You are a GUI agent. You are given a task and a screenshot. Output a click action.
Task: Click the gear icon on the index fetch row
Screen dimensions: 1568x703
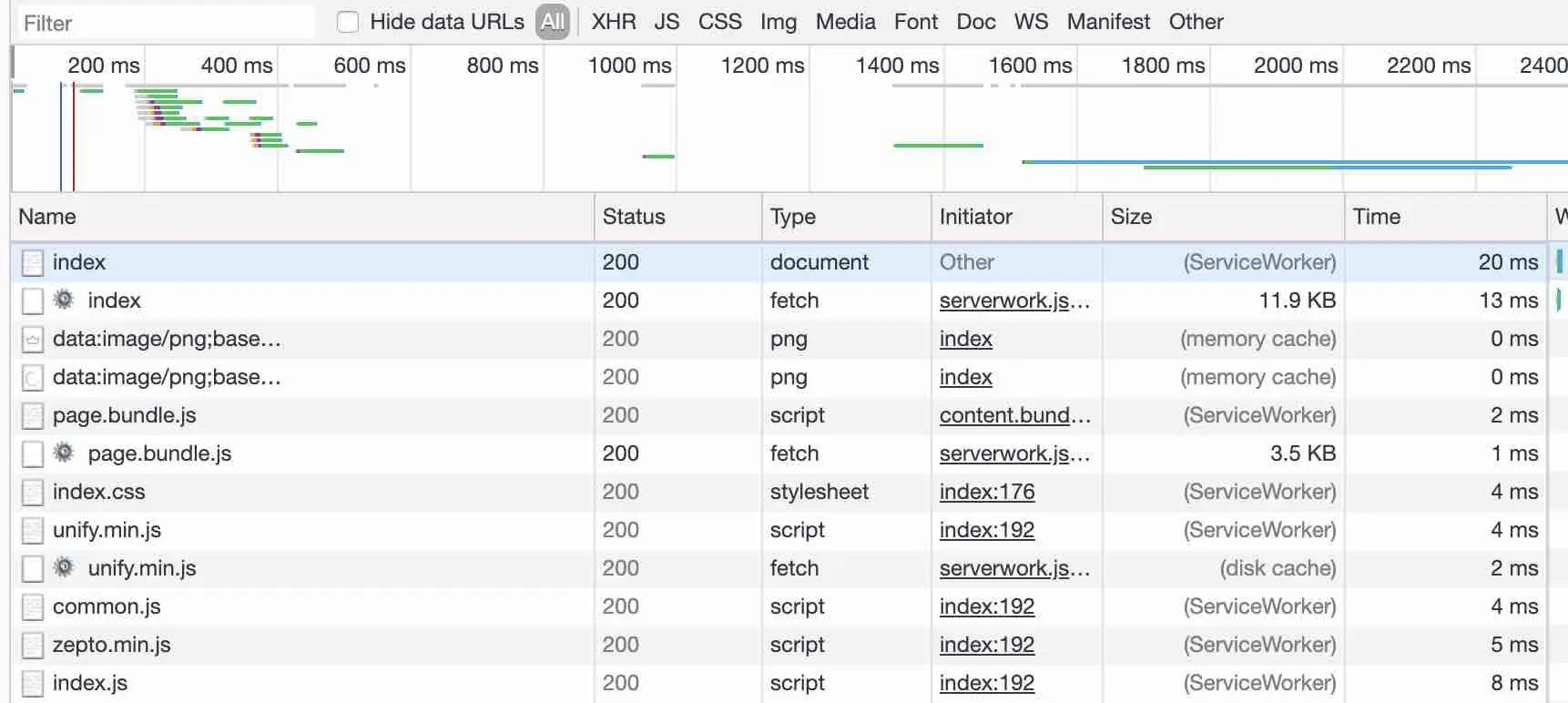(x=64, y=300)
